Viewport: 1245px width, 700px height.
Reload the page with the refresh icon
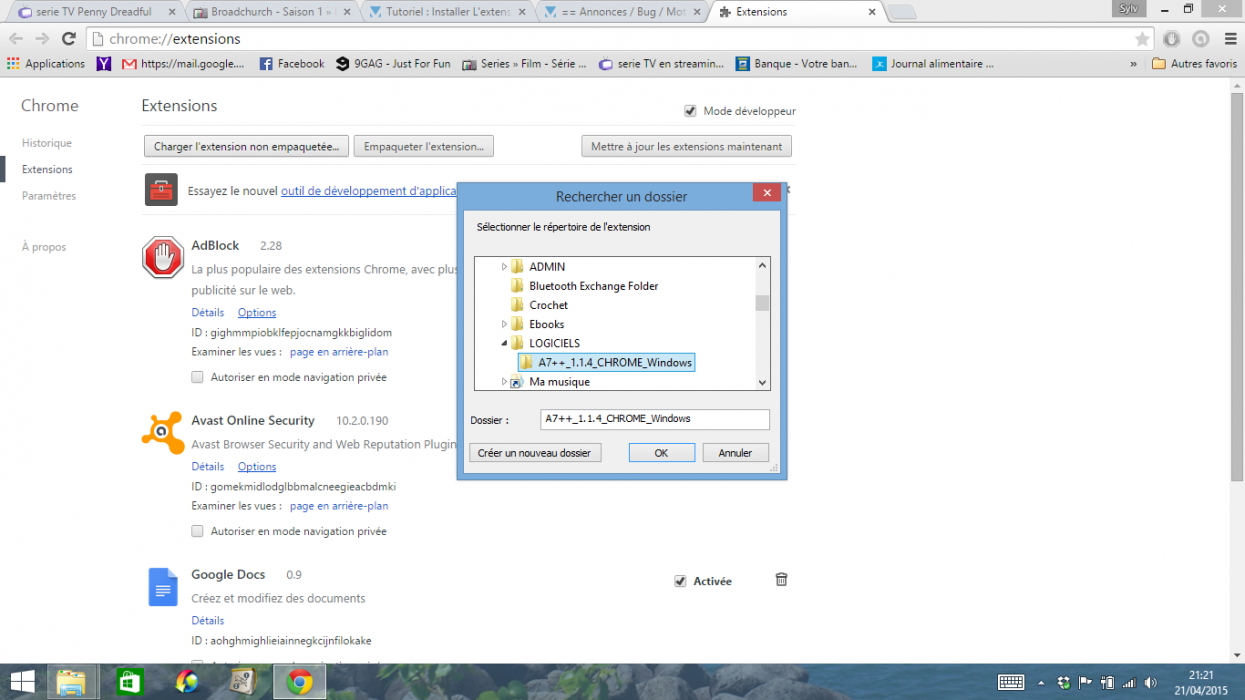(x=69, y=39)
